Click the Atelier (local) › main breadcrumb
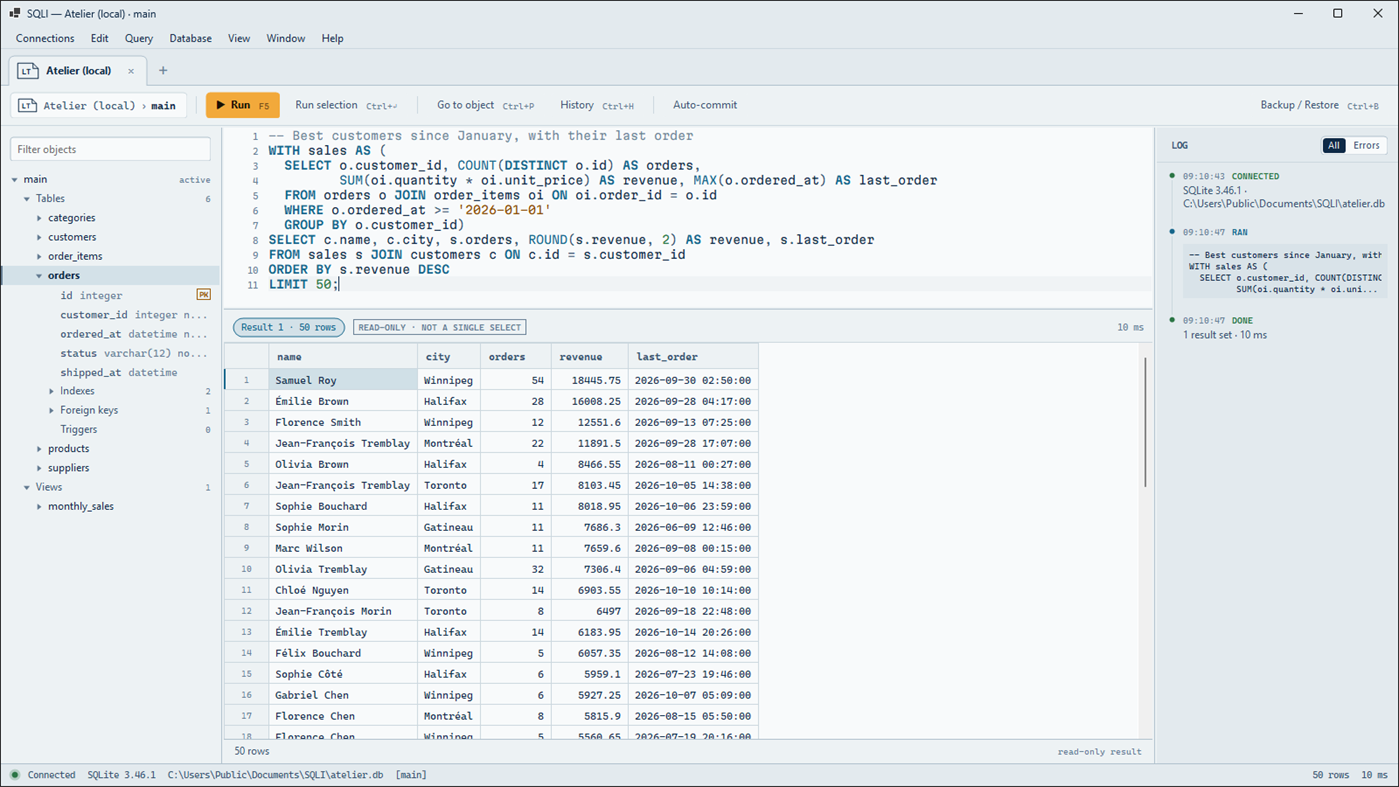The image size is (1399, 787). [x=100, y=105]
